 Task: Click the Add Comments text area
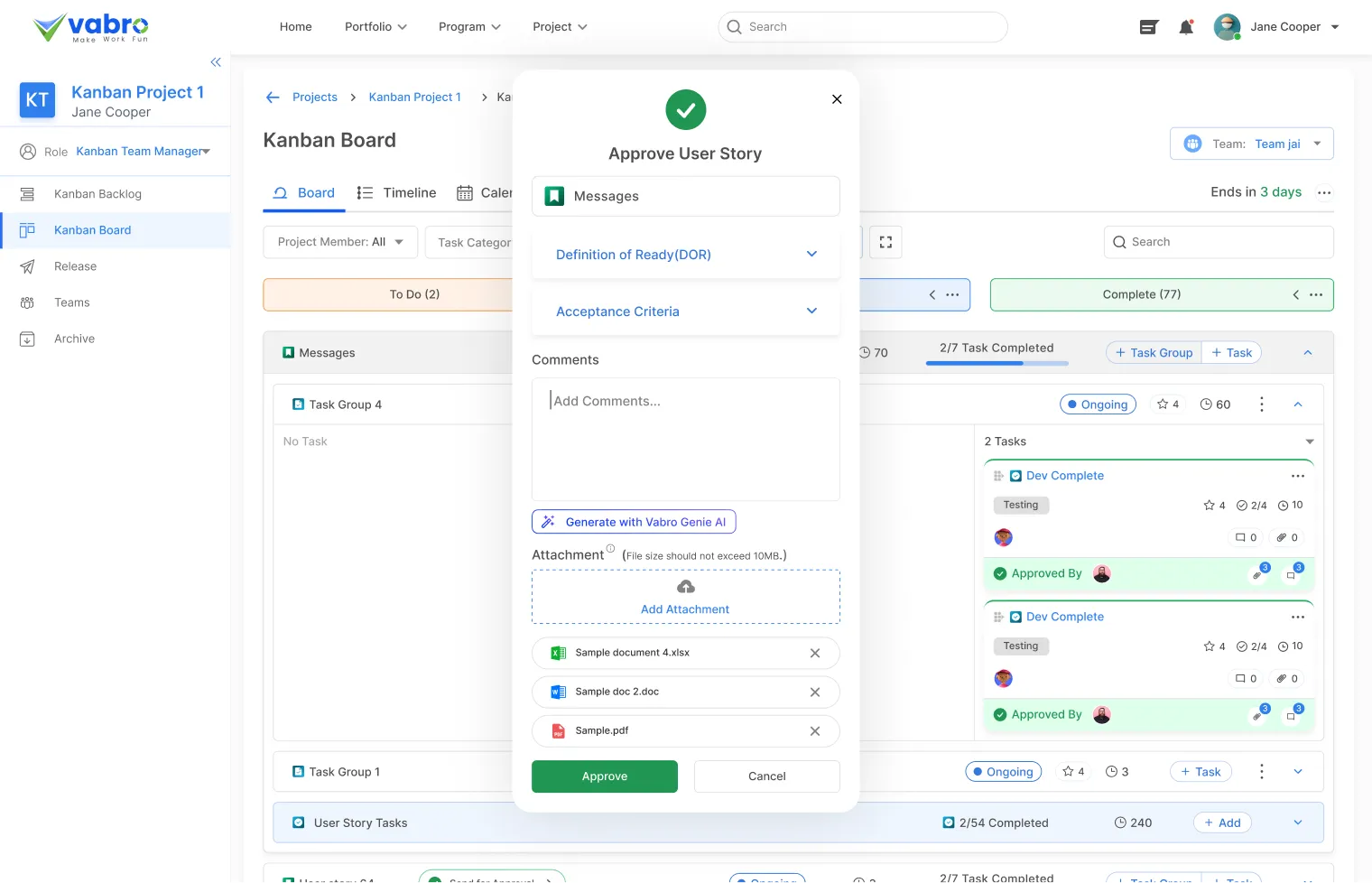[x=686, y=439]
